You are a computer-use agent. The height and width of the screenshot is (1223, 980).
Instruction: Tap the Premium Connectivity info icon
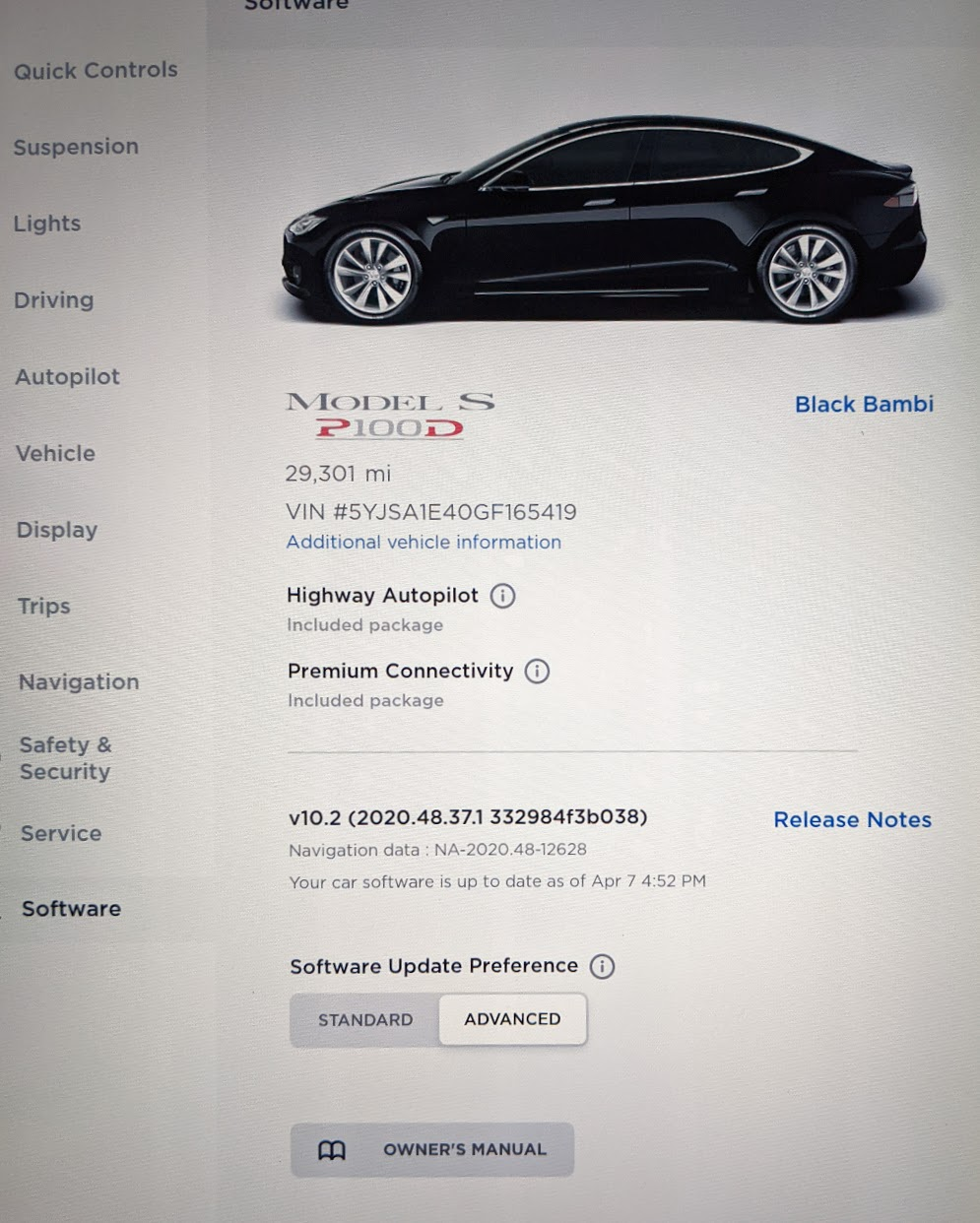[537, 672]
